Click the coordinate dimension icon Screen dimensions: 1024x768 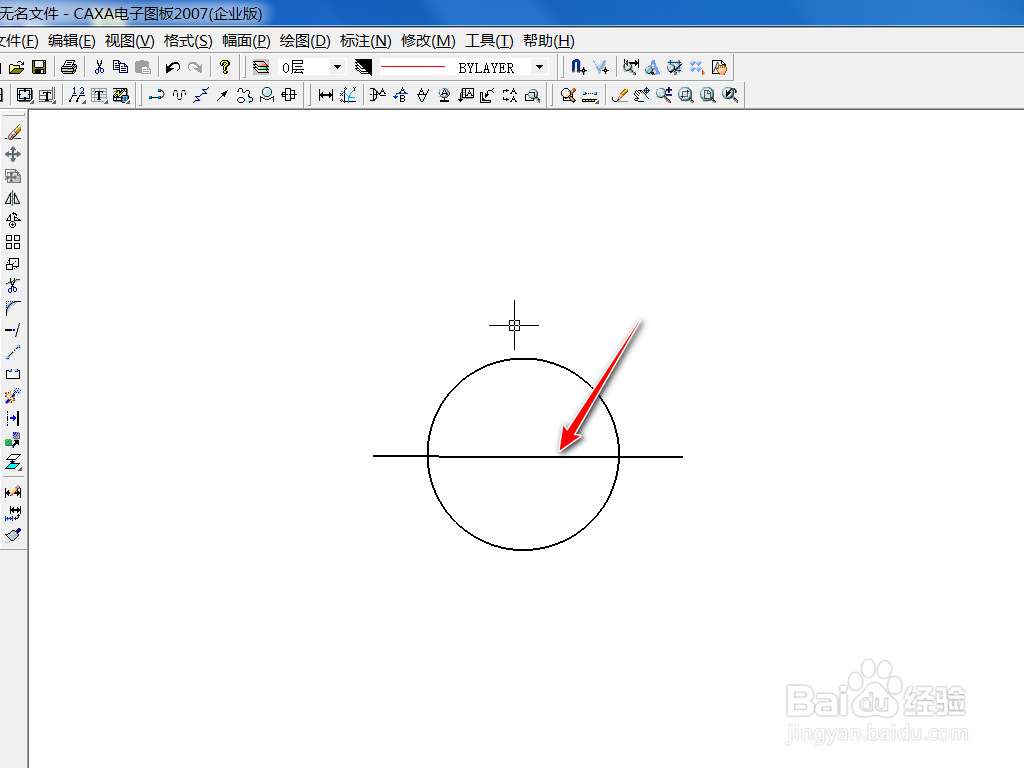tap(349, 95)
